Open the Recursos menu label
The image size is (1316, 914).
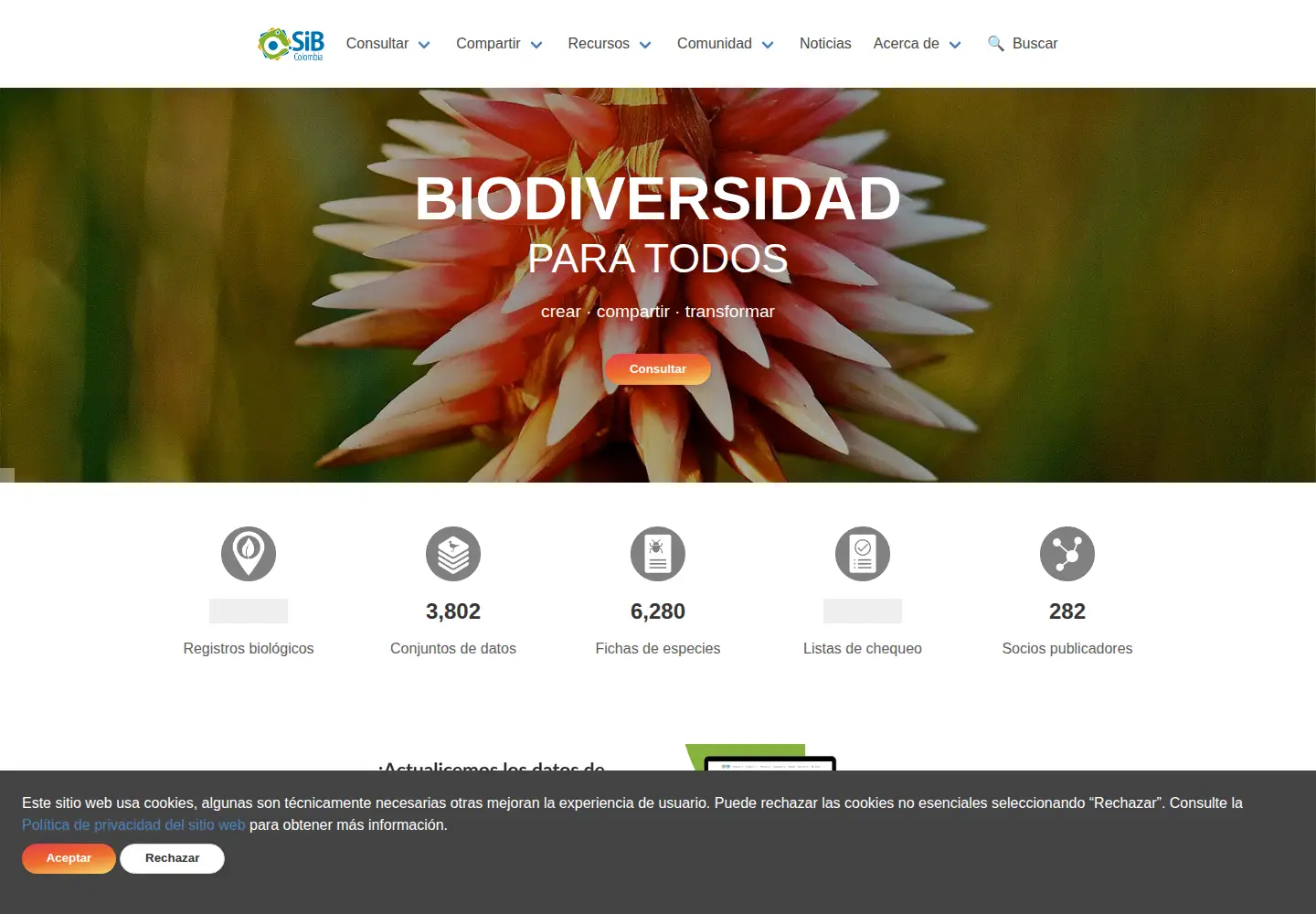click(599, 44)
